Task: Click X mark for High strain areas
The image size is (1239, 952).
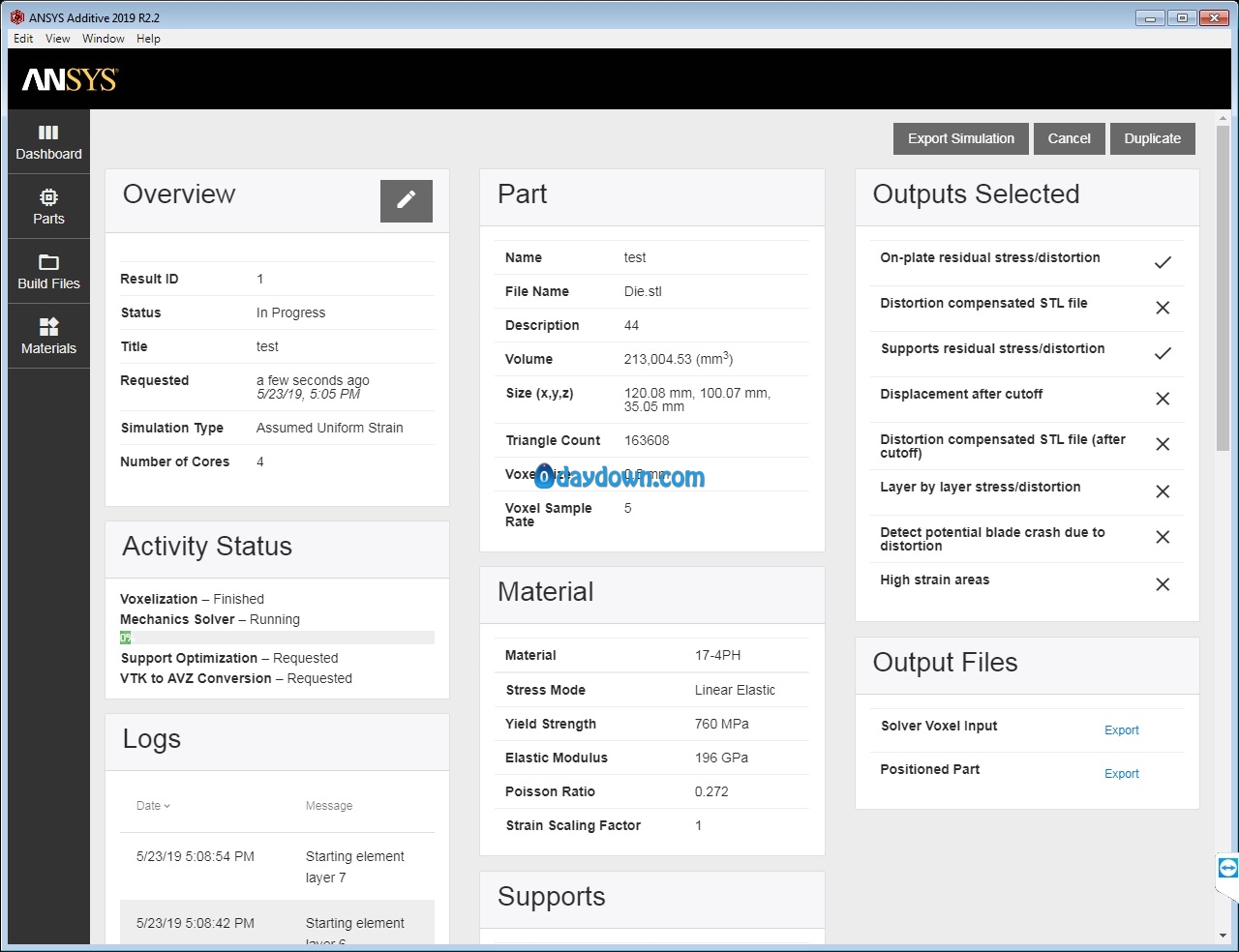Action: coord(1163,584)
